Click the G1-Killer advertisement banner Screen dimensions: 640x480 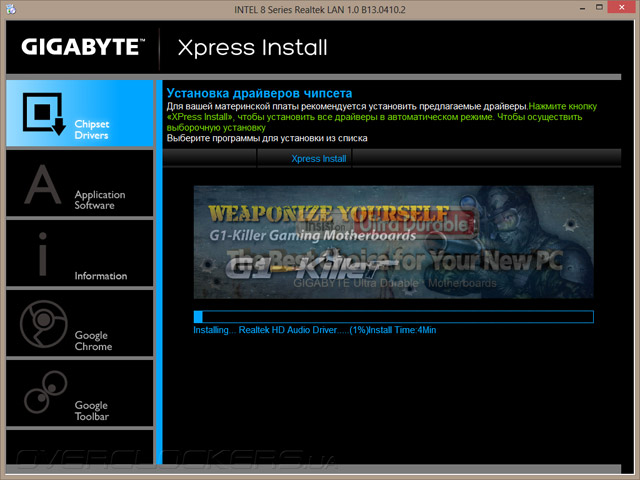(393, 242)
